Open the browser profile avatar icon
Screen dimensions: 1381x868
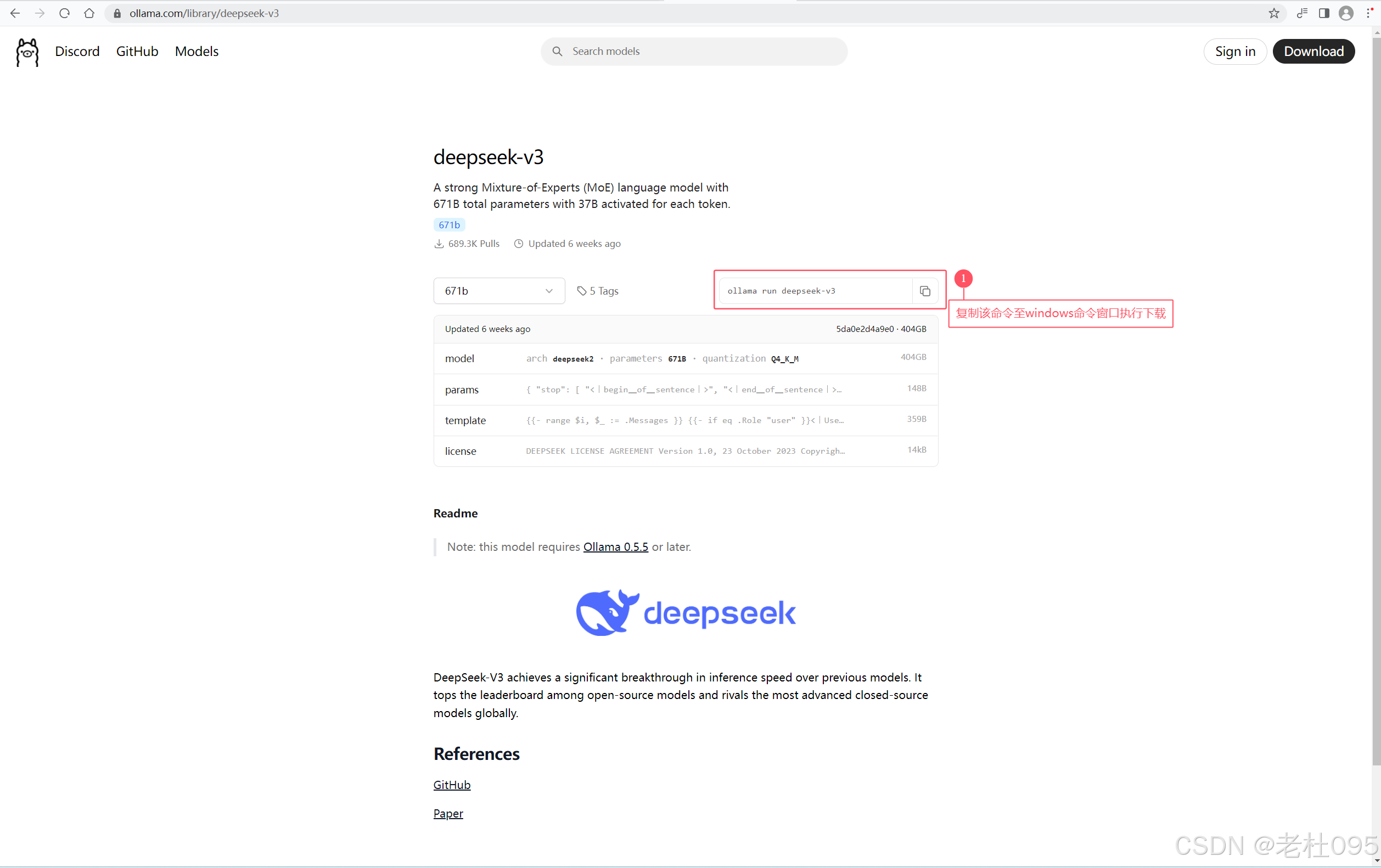pos(1345,13)
